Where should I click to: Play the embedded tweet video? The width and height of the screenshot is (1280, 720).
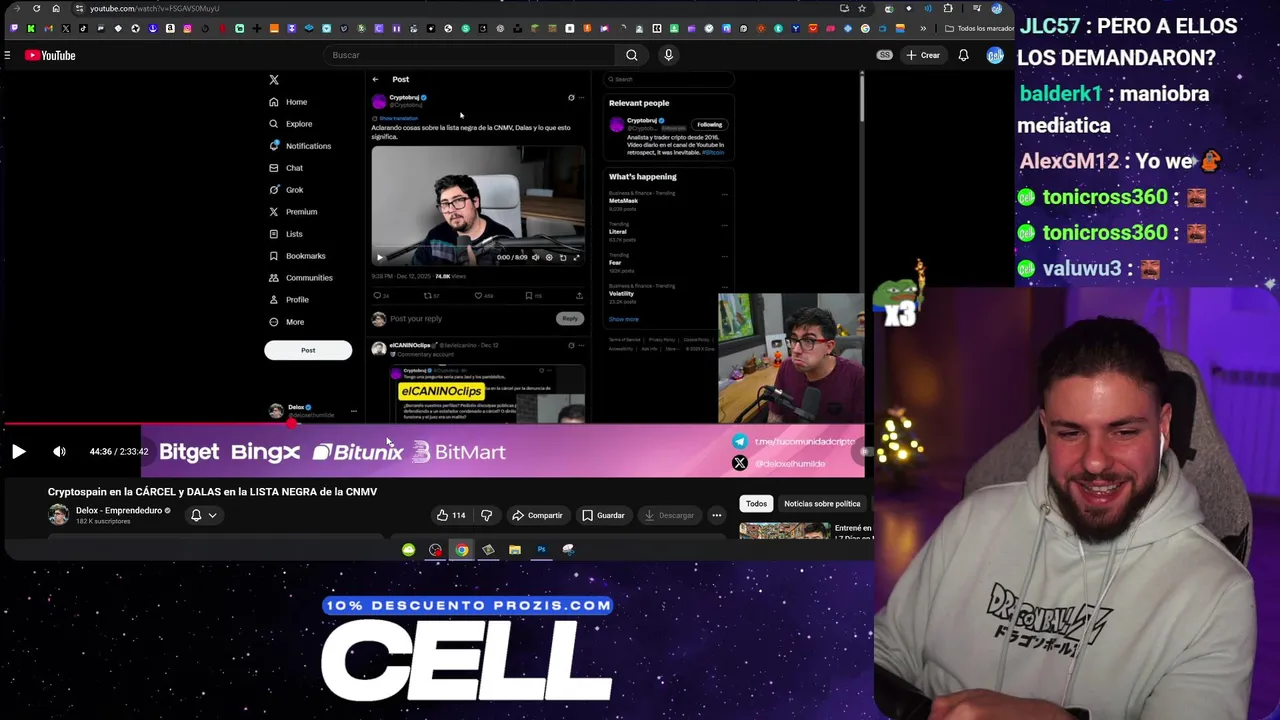[x=379, y=257]
